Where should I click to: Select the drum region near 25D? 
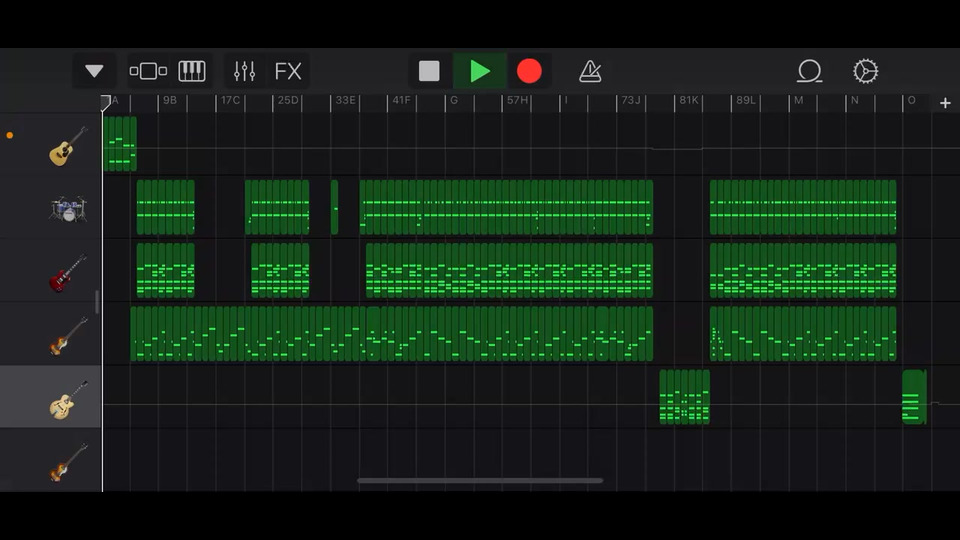pos(277,207)
